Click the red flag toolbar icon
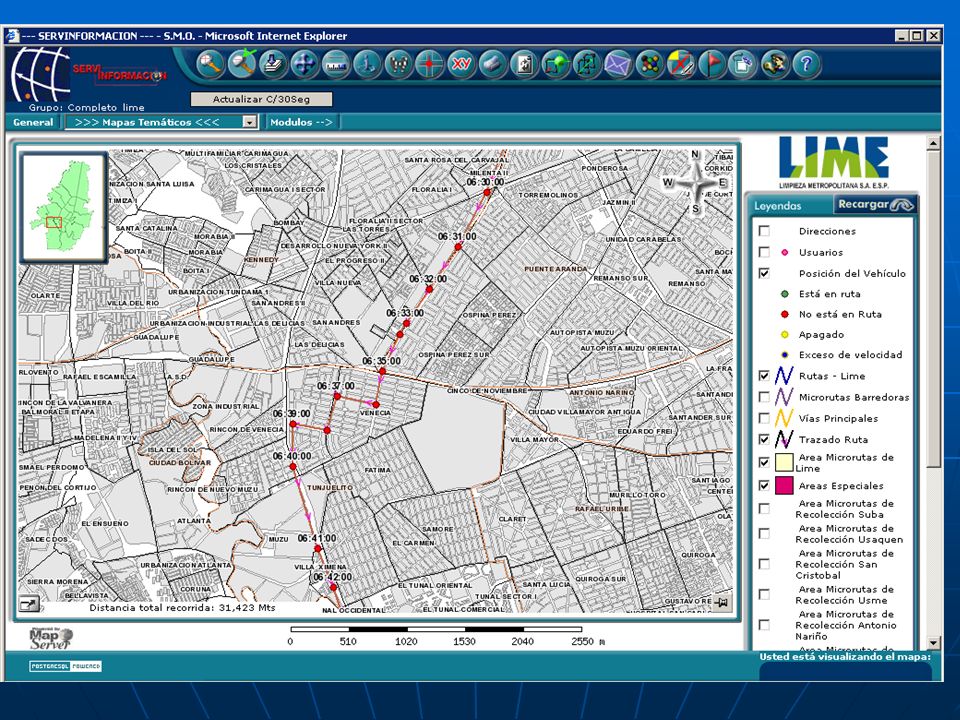 tap(711, 64)
